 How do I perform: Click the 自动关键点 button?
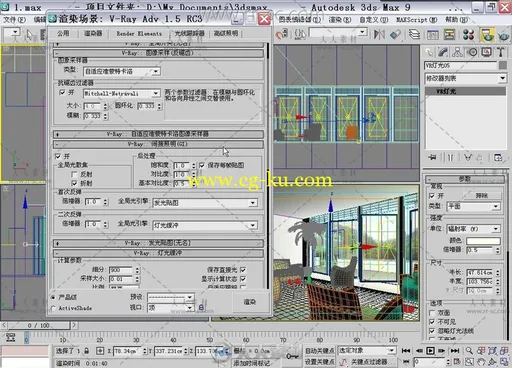click(319, 351)
